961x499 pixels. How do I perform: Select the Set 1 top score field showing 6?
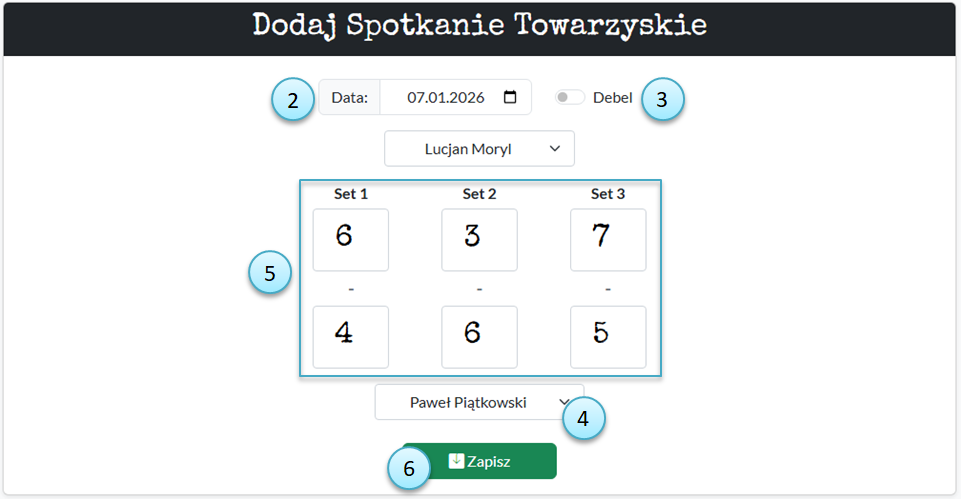tap(350, 239)
